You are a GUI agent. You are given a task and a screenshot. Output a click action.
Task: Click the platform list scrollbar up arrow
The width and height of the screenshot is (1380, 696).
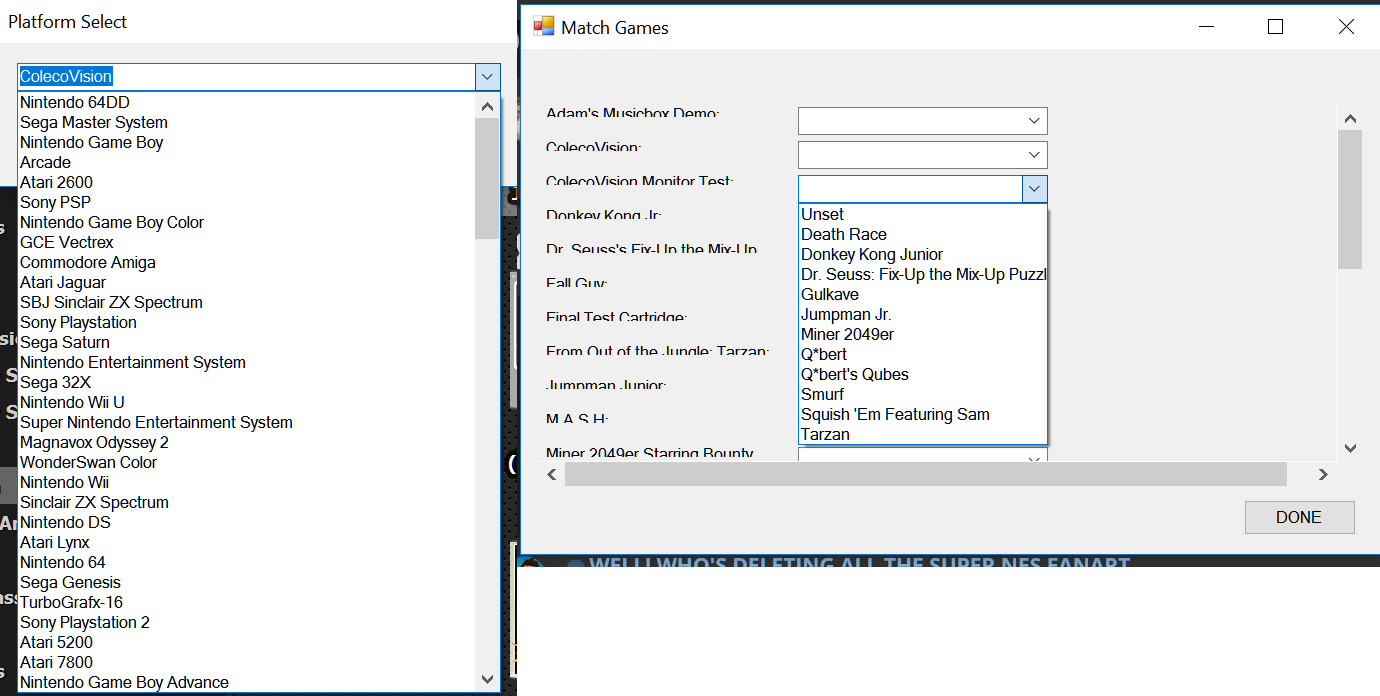click(x=487, y=106)
